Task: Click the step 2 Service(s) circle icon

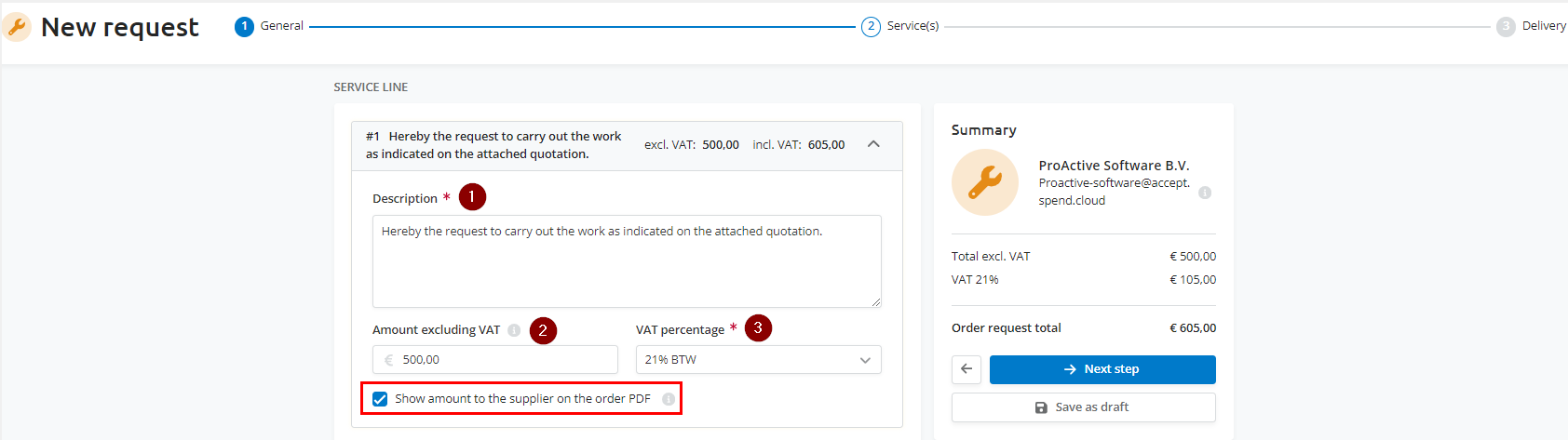Action: pos(871,26)
